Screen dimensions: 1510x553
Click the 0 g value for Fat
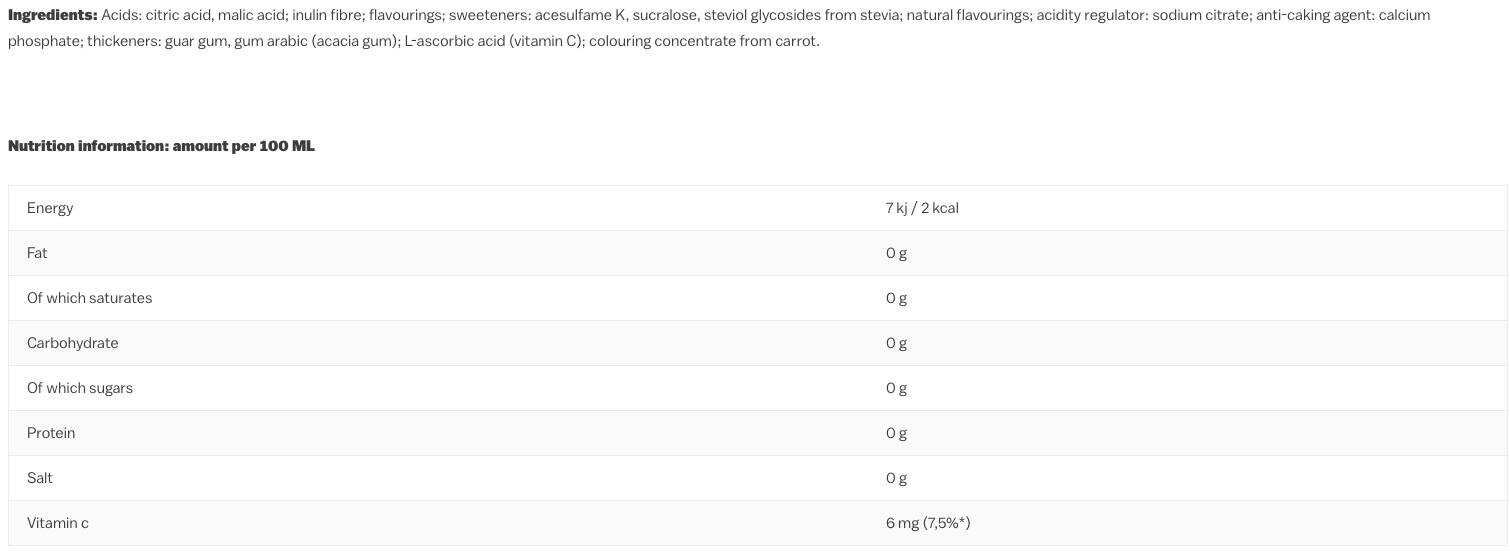(896, 253)
